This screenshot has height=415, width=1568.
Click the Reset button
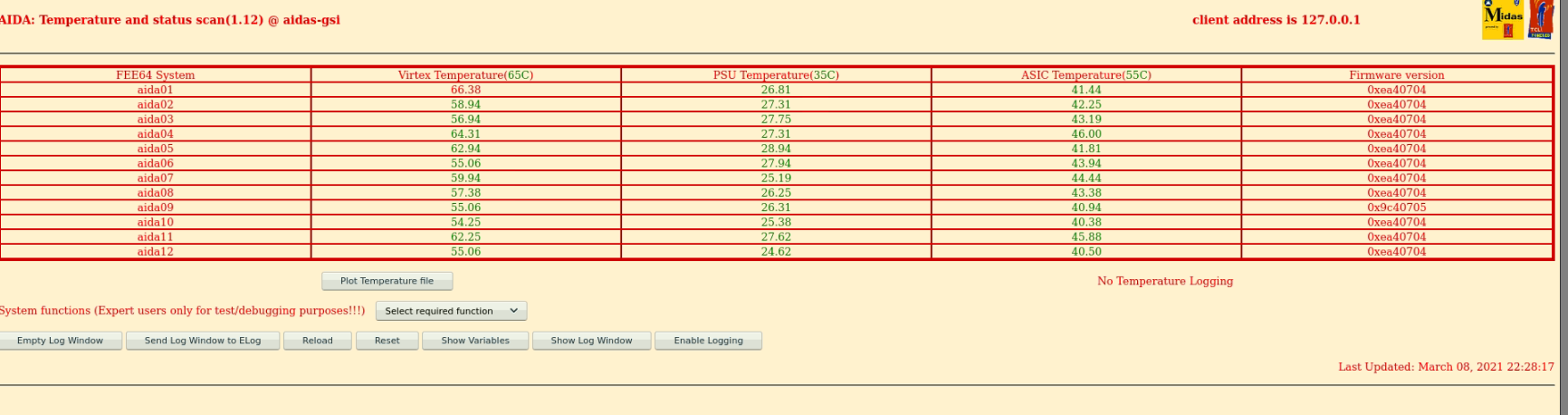(387, 341)
